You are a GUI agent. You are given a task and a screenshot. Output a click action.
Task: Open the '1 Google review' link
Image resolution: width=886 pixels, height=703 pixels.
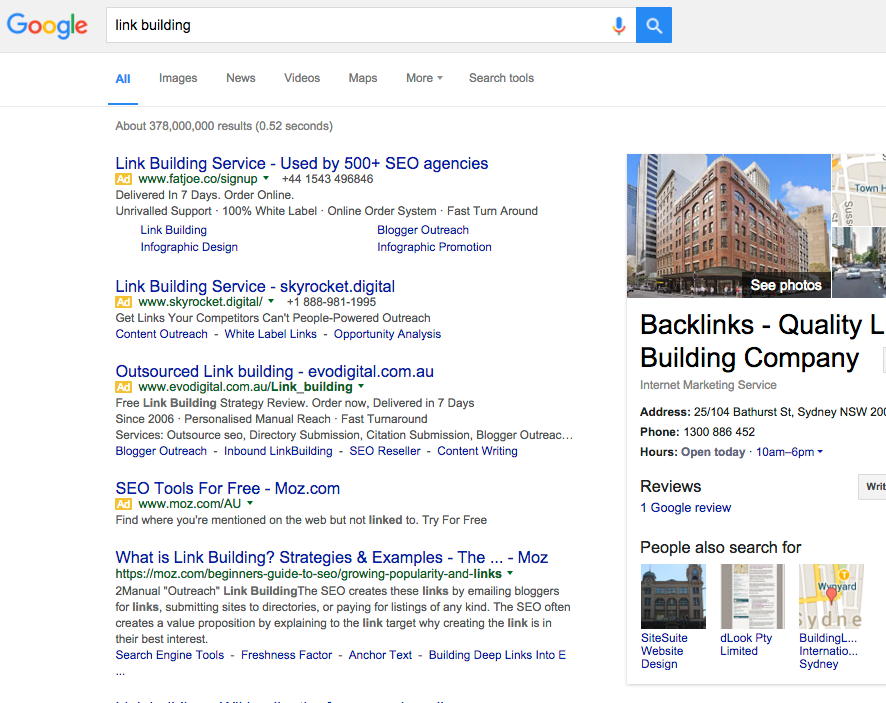click(685, 508)
